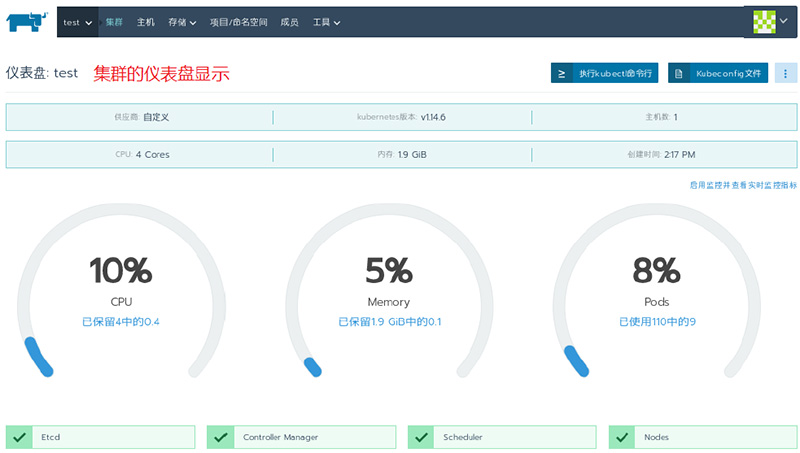The width and height of the screenshot is (800, 453).
Task: Open the user avatar menu
Action: [x=764, y=22]
